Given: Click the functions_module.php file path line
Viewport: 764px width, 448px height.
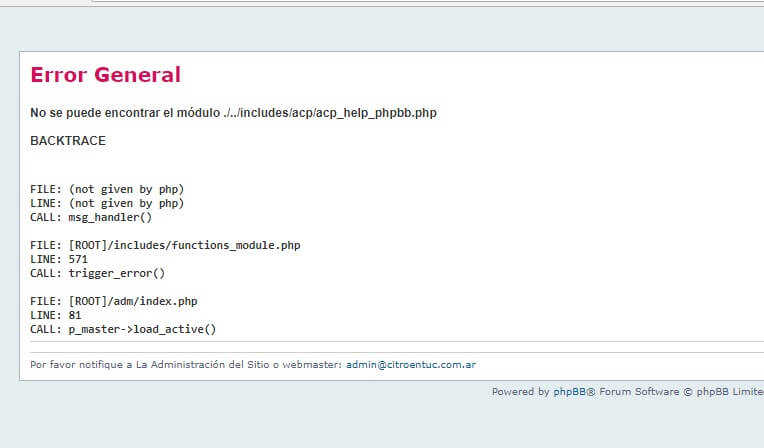Looking at the screenshot, I should tap(165, 245).
